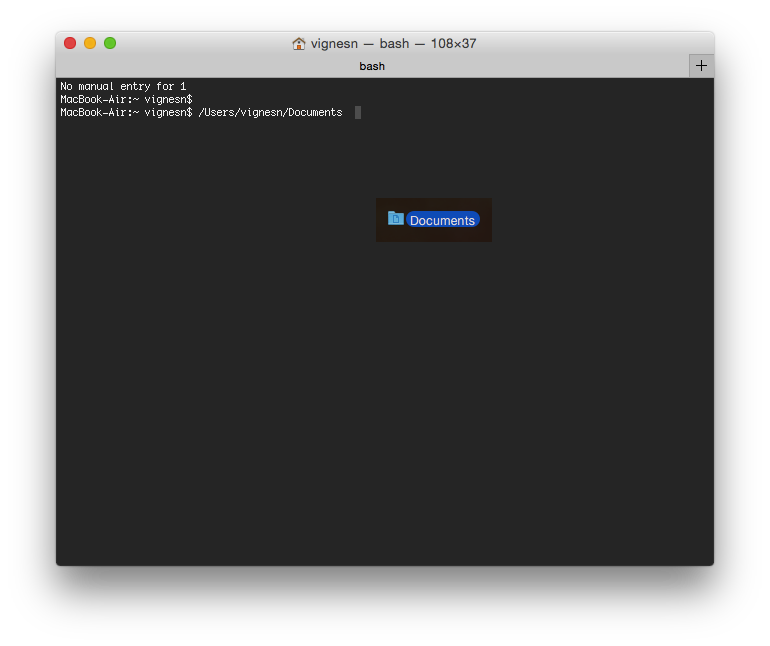Screen dimensions: 770x646
Task: Click the Documents folder icon being dragged
Action: [x=395, y=218]
